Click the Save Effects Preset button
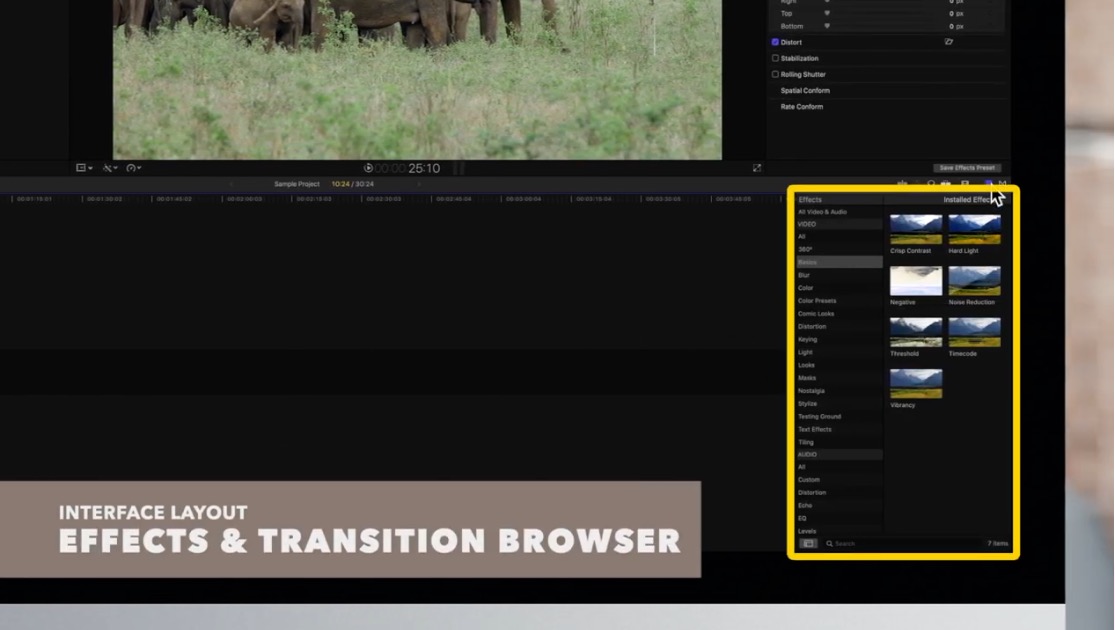This screenshot has width=1115, height=630. 967,168
